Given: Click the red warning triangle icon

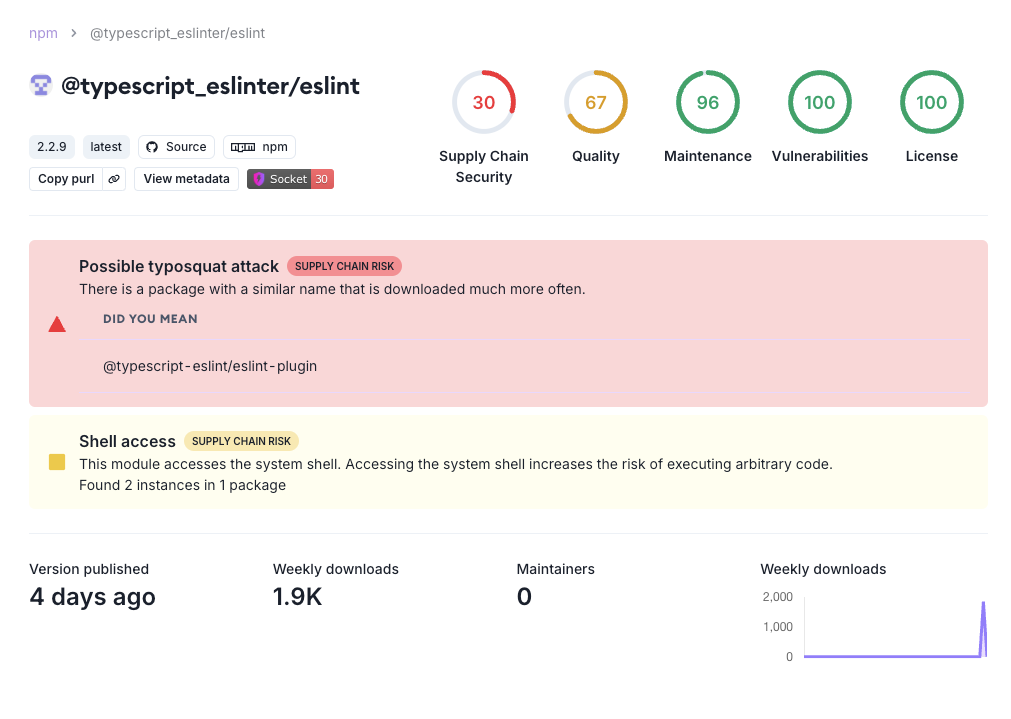Looking at the screenshot, I should coord(57,324).
